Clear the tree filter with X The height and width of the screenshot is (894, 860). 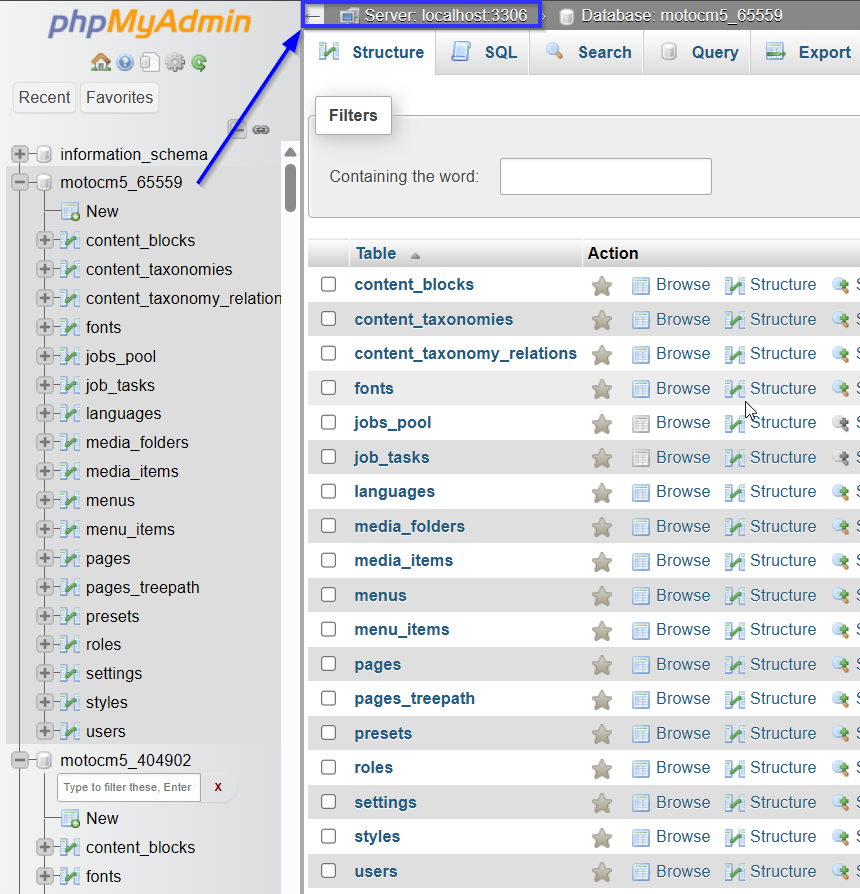click(218, 787)
